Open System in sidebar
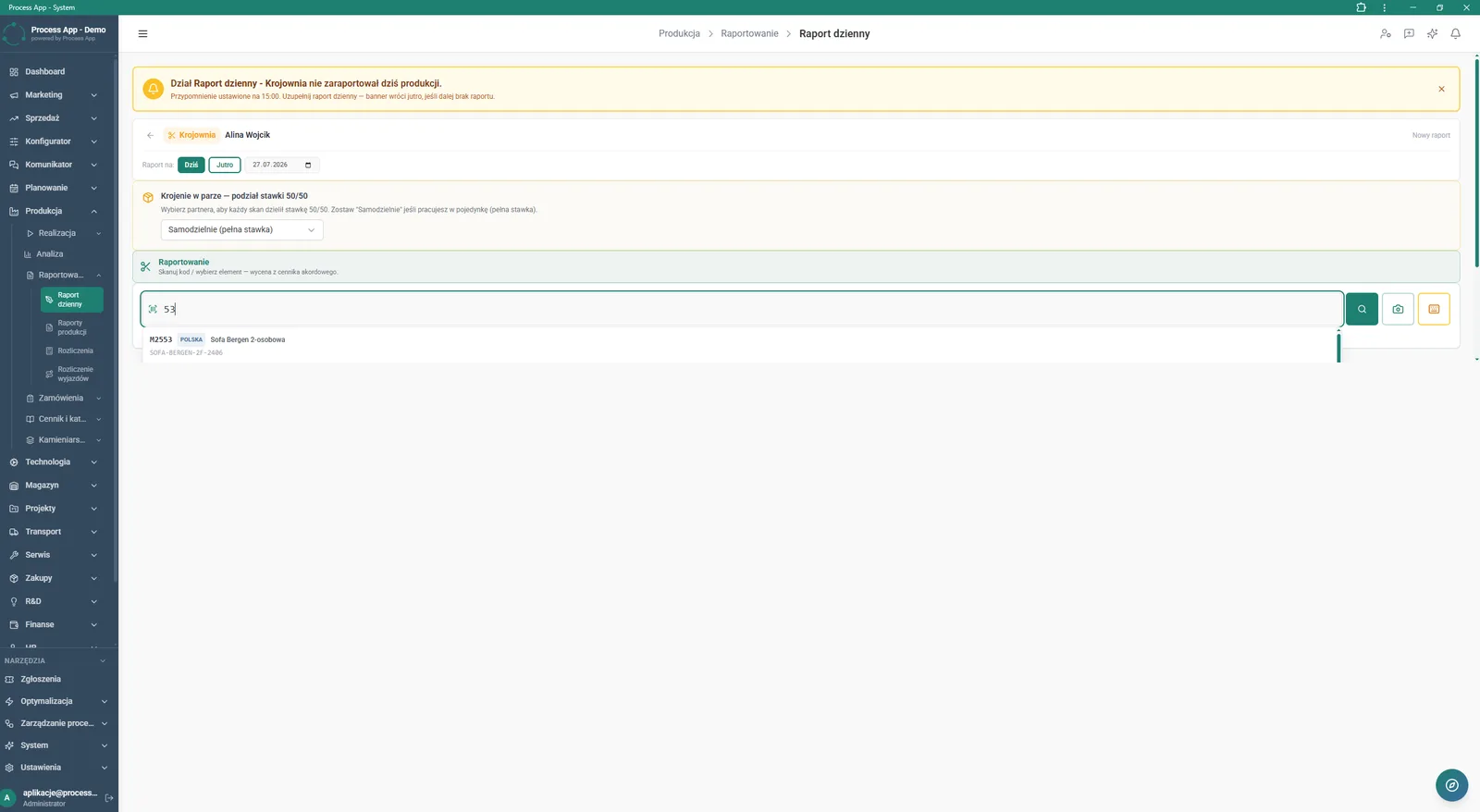 (34, 745)
